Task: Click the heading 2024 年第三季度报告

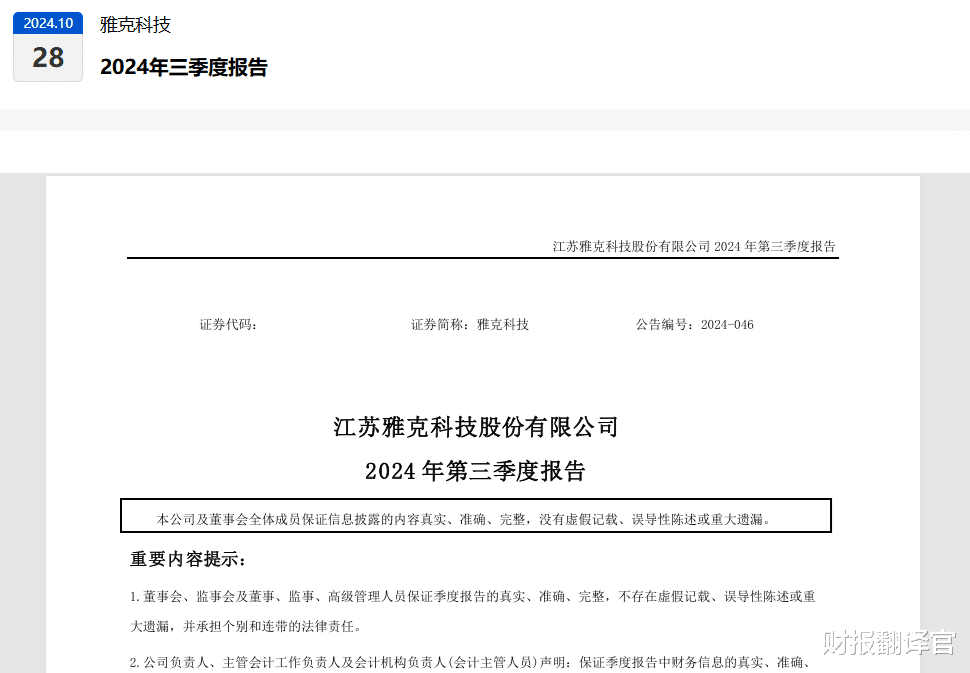Action: click(475, 471)
